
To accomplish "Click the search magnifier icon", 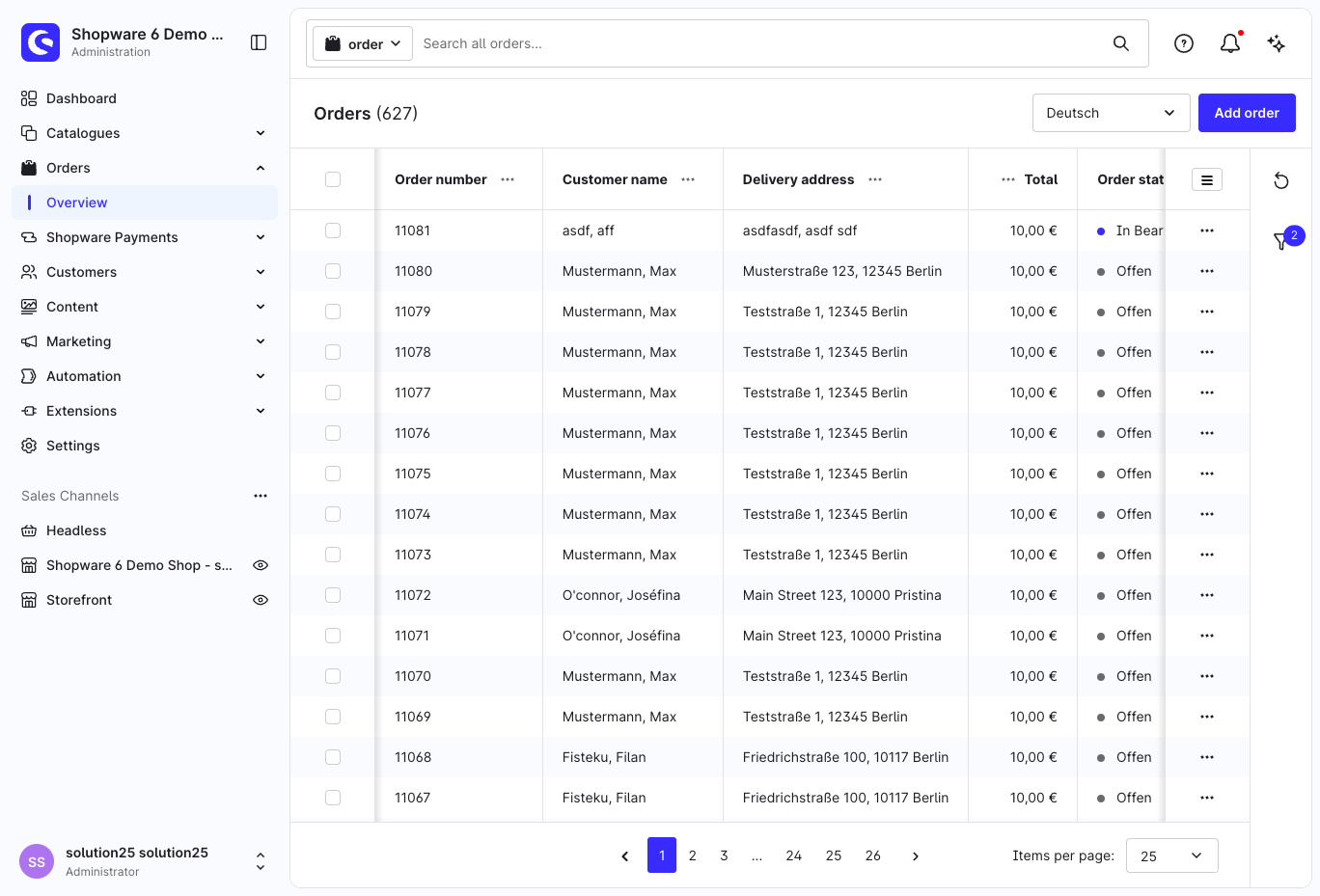I will click(x=1121, y=43).
